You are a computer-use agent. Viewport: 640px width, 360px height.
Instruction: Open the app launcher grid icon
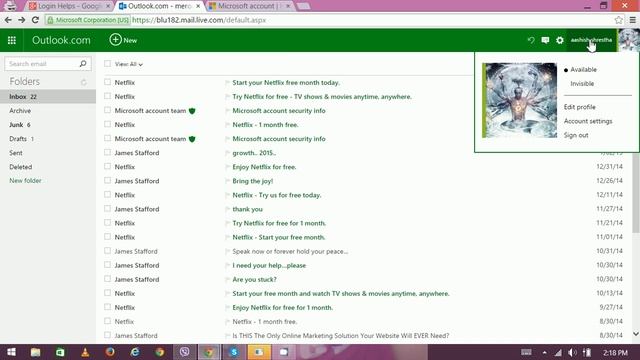(12, 40)
